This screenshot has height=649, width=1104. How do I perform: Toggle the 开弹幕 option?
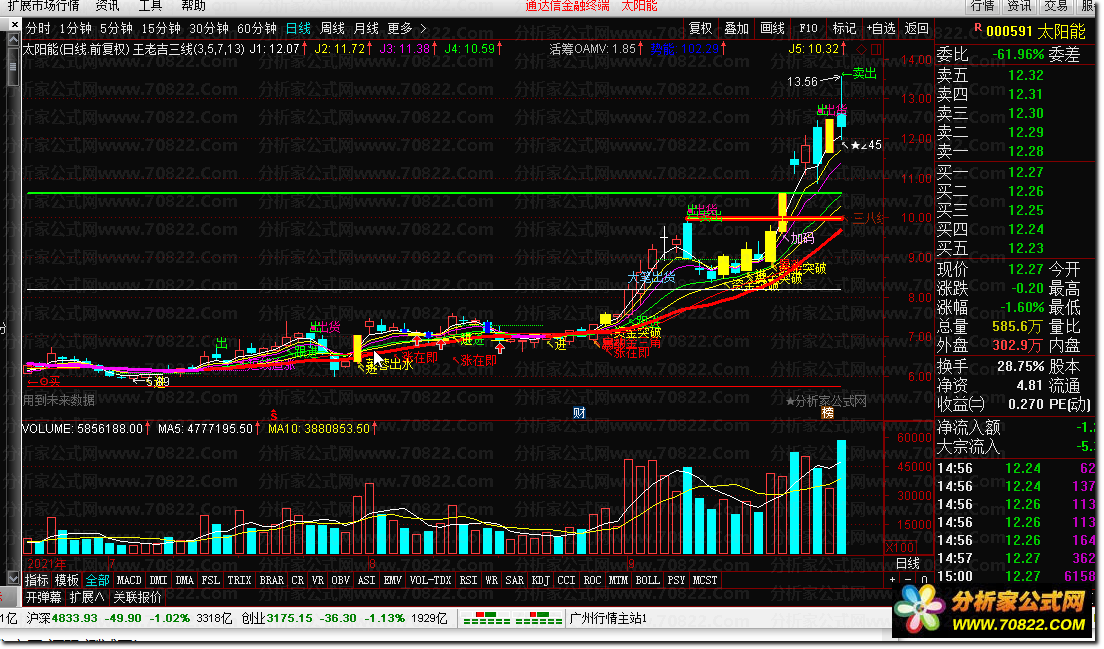pyautogui.click(x=44, y=598)
